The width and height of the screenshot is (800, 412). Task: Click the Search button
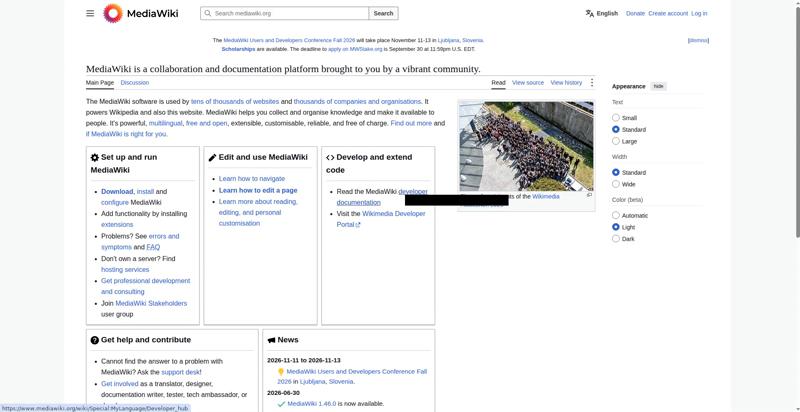(383, 13)
